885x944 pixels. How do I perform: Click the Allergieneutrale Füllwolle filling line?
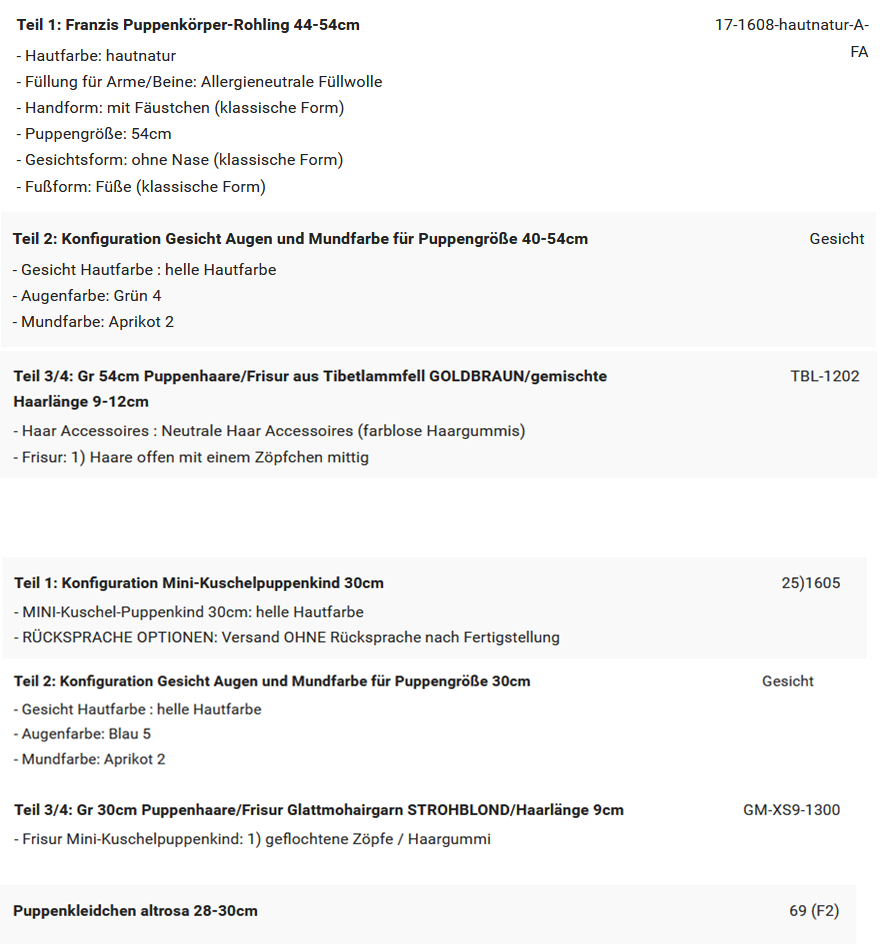coord(199,82)
